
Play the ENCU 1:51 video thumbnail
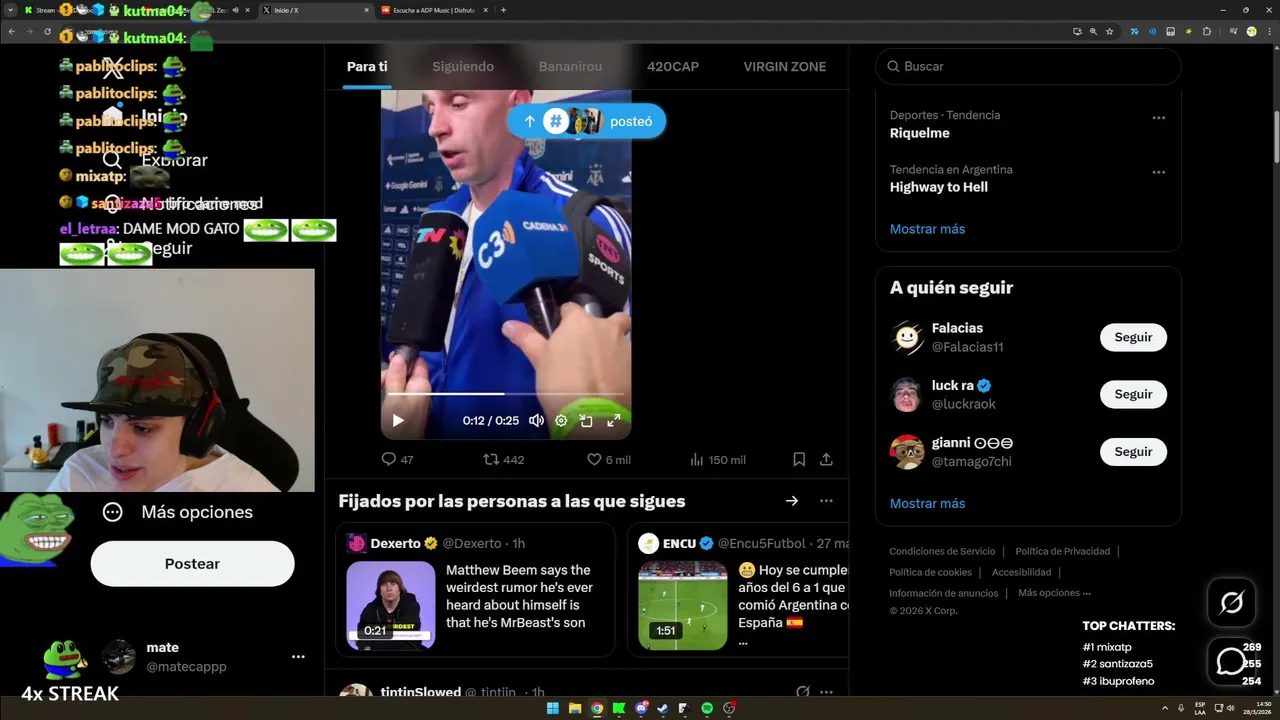click(683, 606)
